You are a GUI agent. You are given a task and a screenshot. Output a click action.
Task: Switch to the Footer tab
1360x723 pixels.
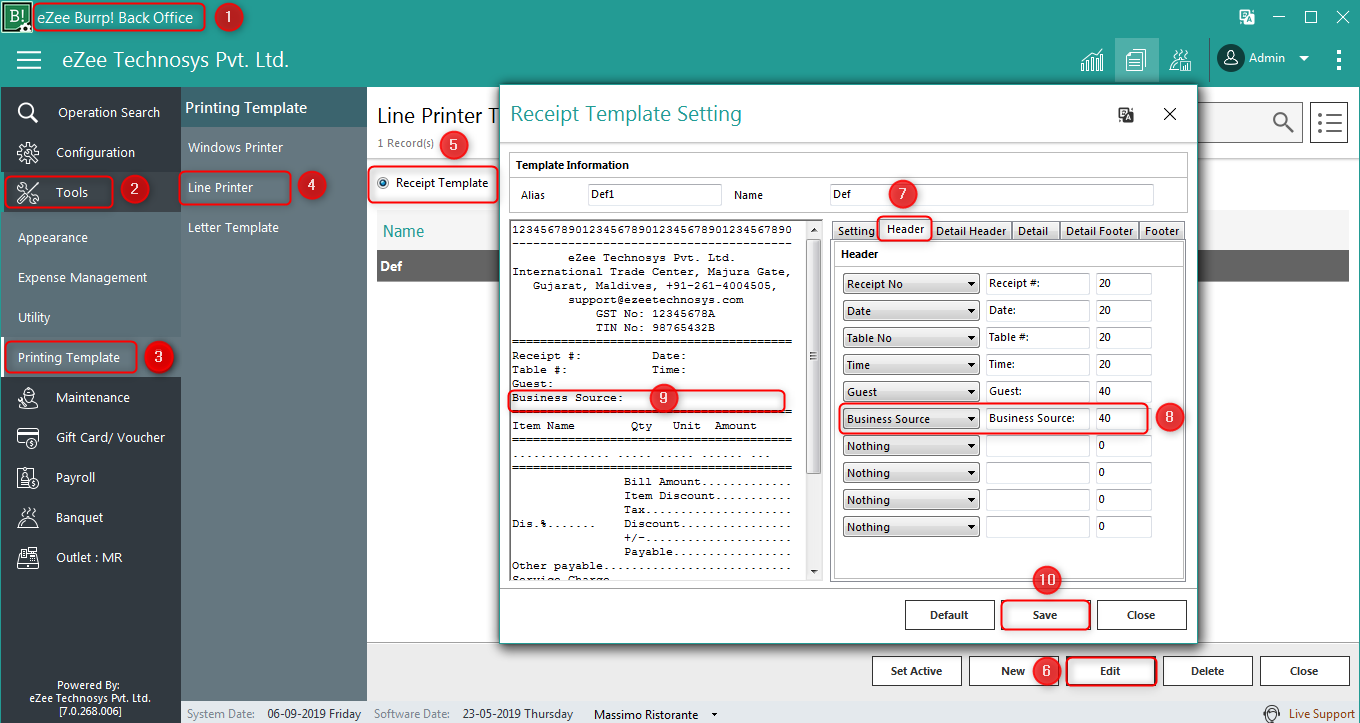click(x=1162, y=231)
